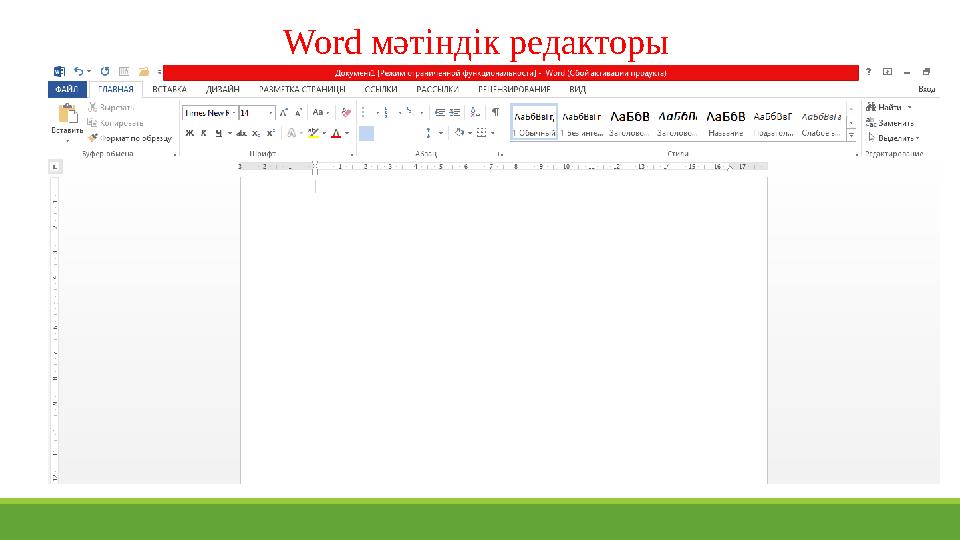The height and width of the screenshot is (540, 960).
Task: Toggle strikethrough abc button
Action: coord(241,133)
